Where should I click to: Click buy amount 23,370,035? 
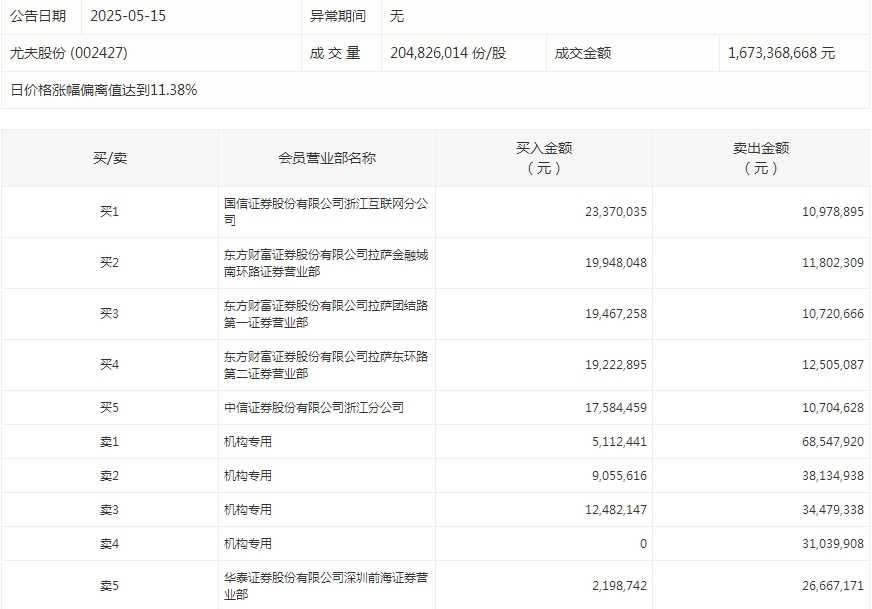616,212
